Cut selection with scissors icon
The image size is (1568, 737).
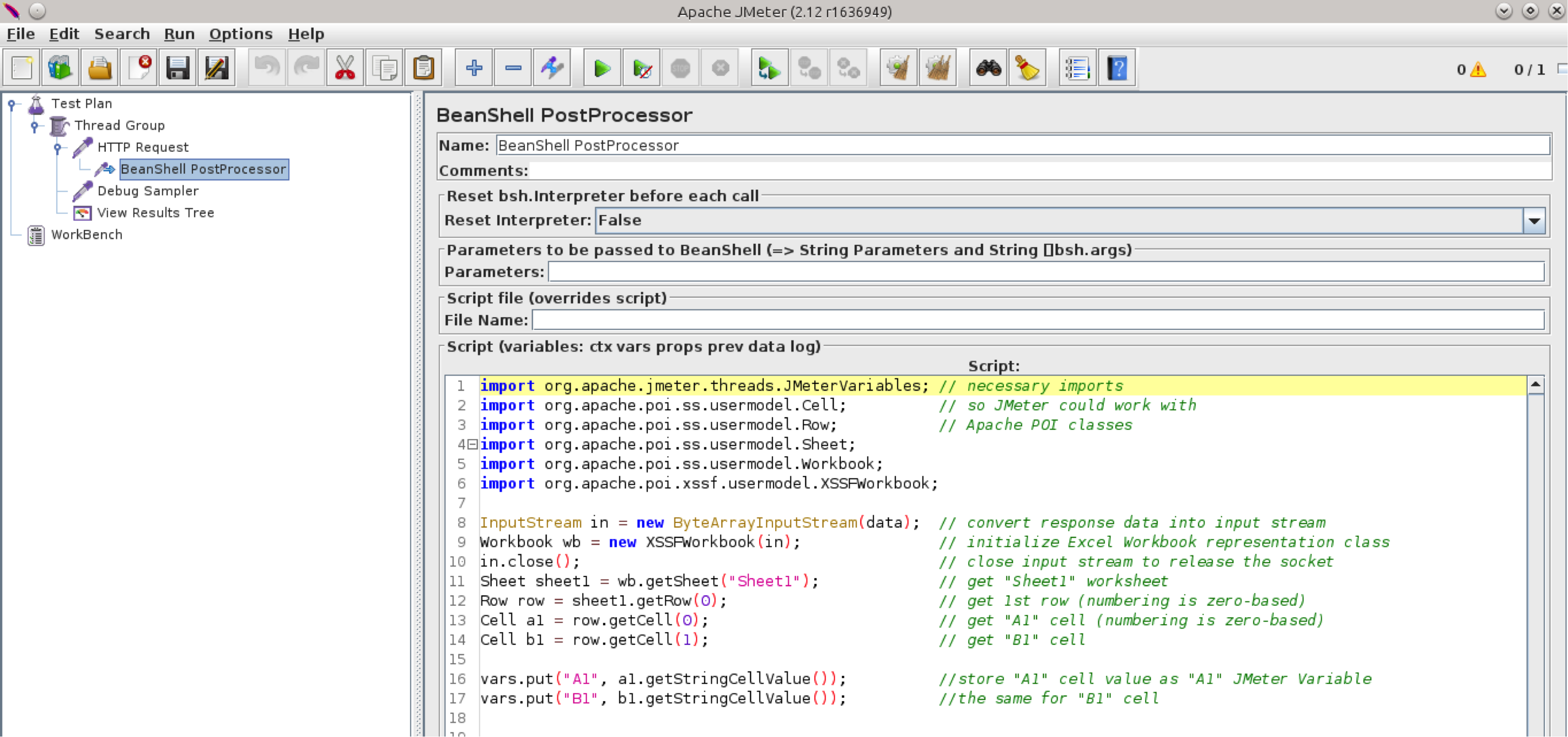tap(345, 68)
